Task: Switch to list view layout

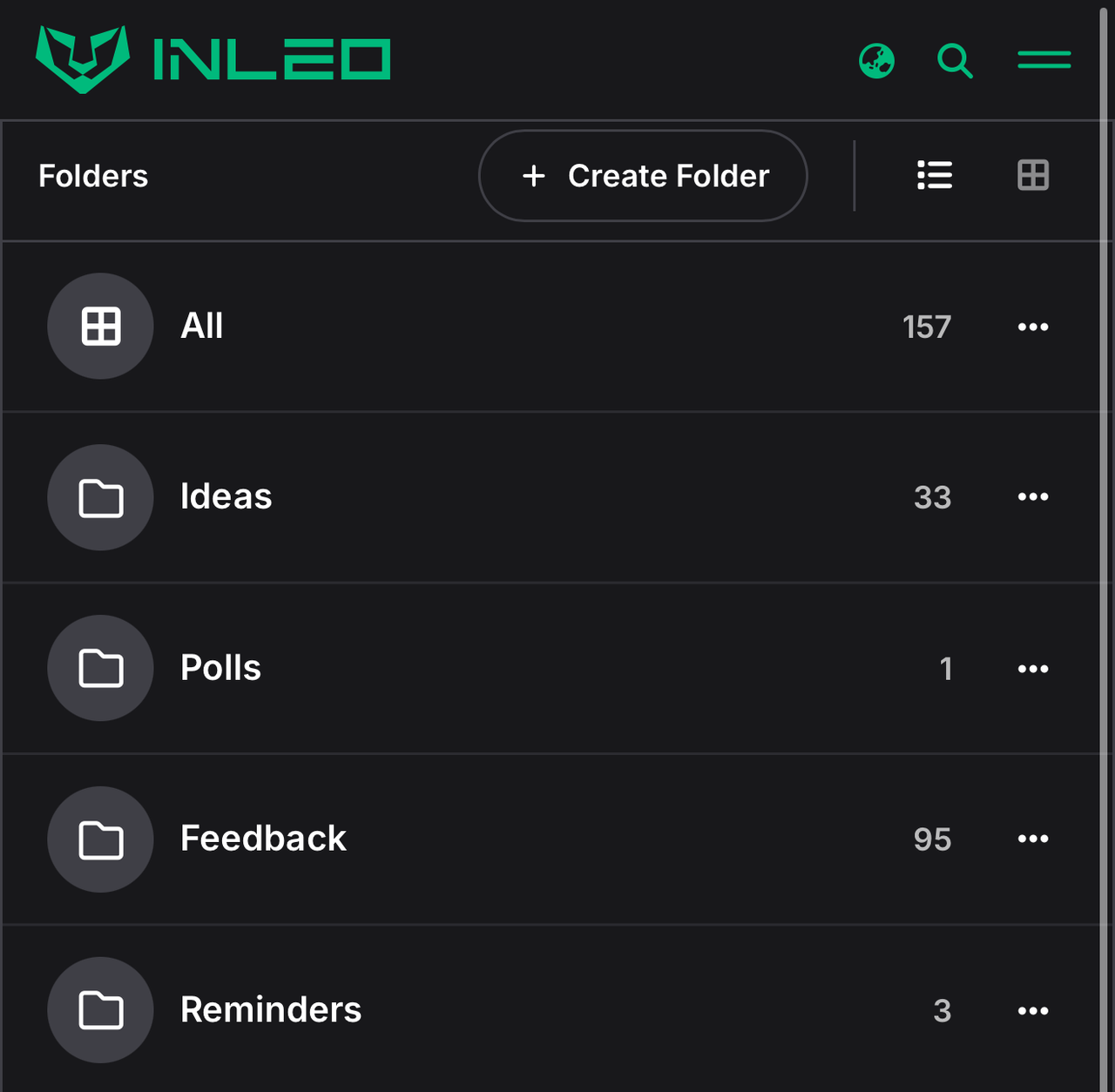Action: pyautogui.click(x=935, y=176)
